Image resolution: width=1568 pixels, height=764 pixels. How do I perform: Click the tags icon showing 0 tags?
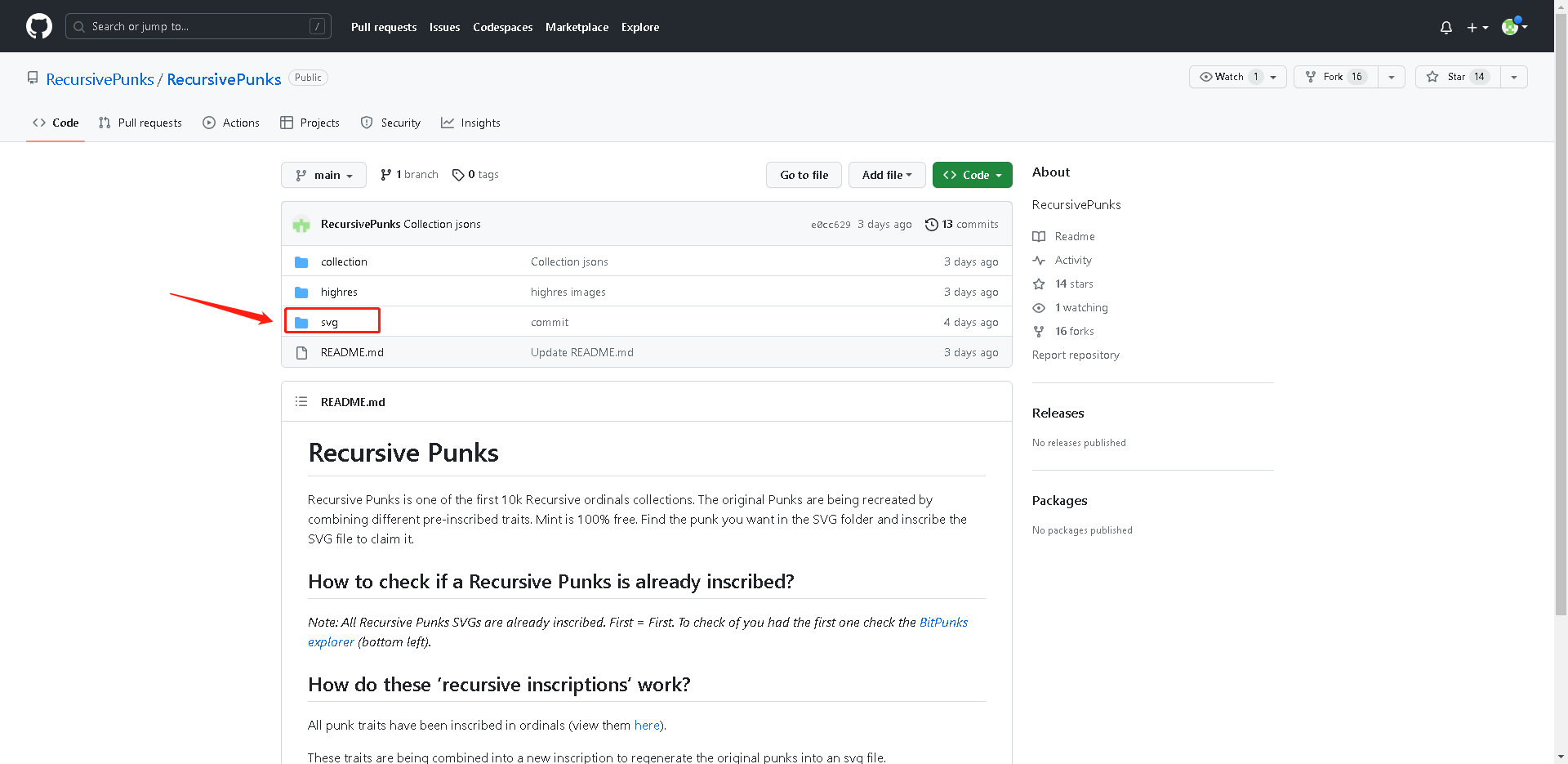coord(458,175)
